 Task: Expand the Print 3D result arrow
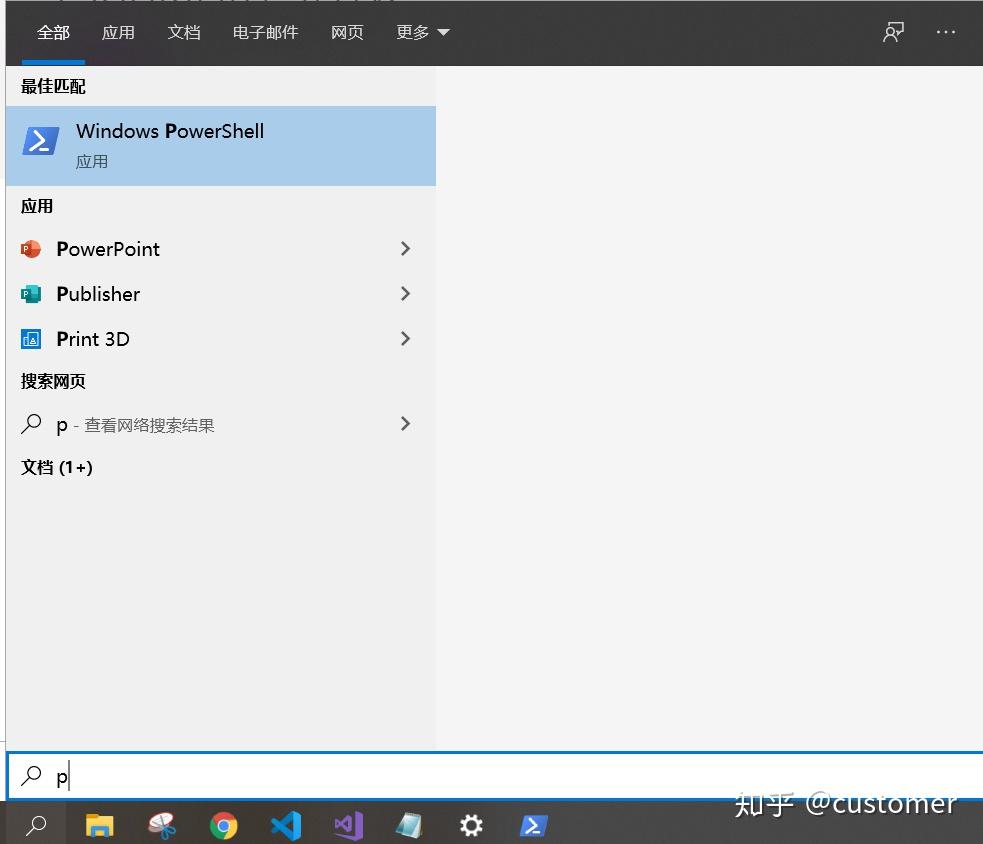(405, 339)
